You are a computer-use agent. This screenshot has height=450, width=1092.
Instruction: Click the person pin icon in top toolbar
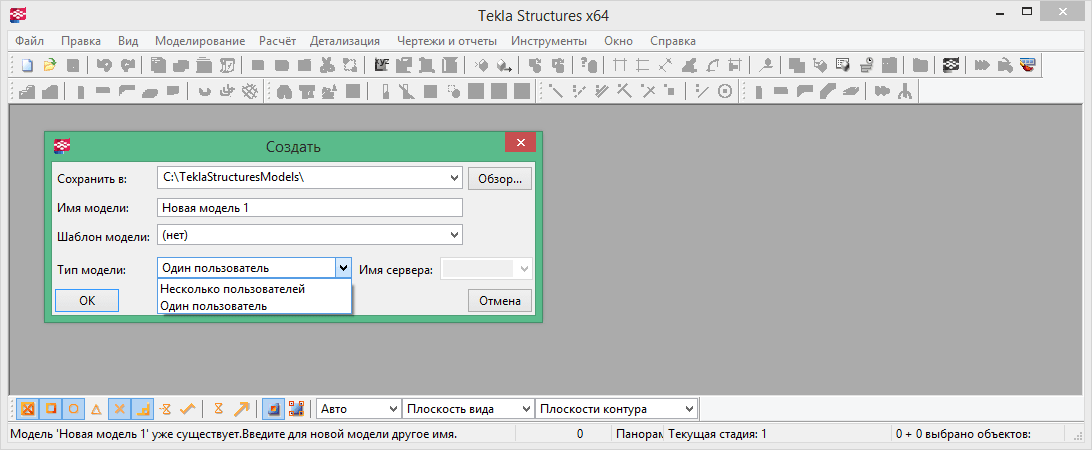click(x=766, y=65)
